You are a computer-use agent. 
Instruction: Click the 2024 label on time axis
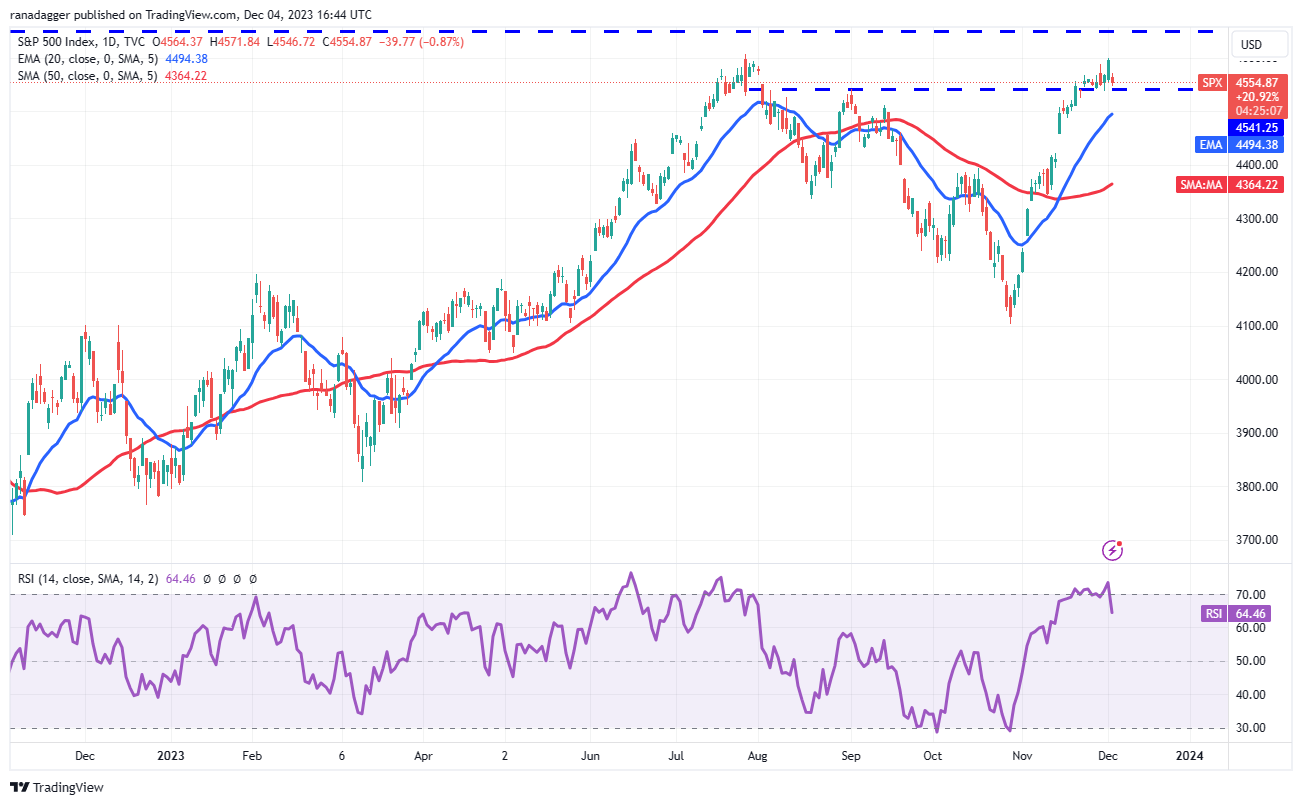click(x=1188, y=756)
